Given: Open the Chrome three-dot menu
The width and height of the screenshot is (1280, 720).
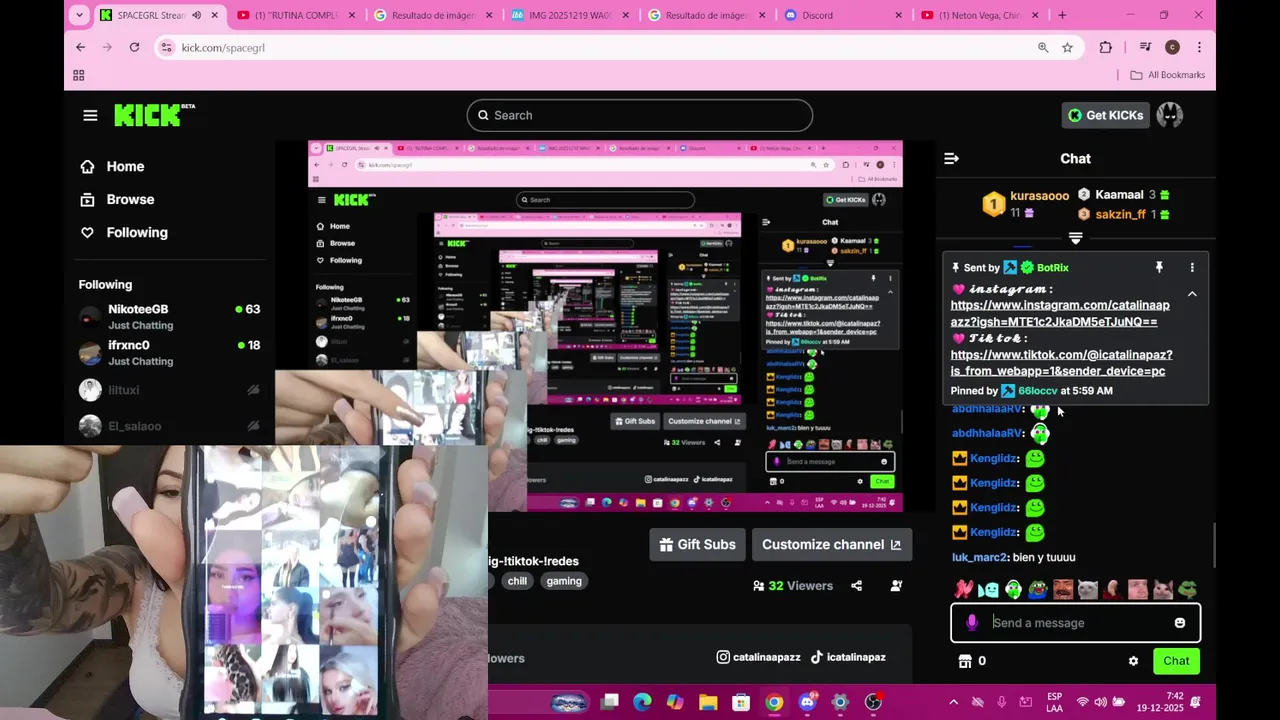Looking at the screenshot, I should pos(1199,47).
